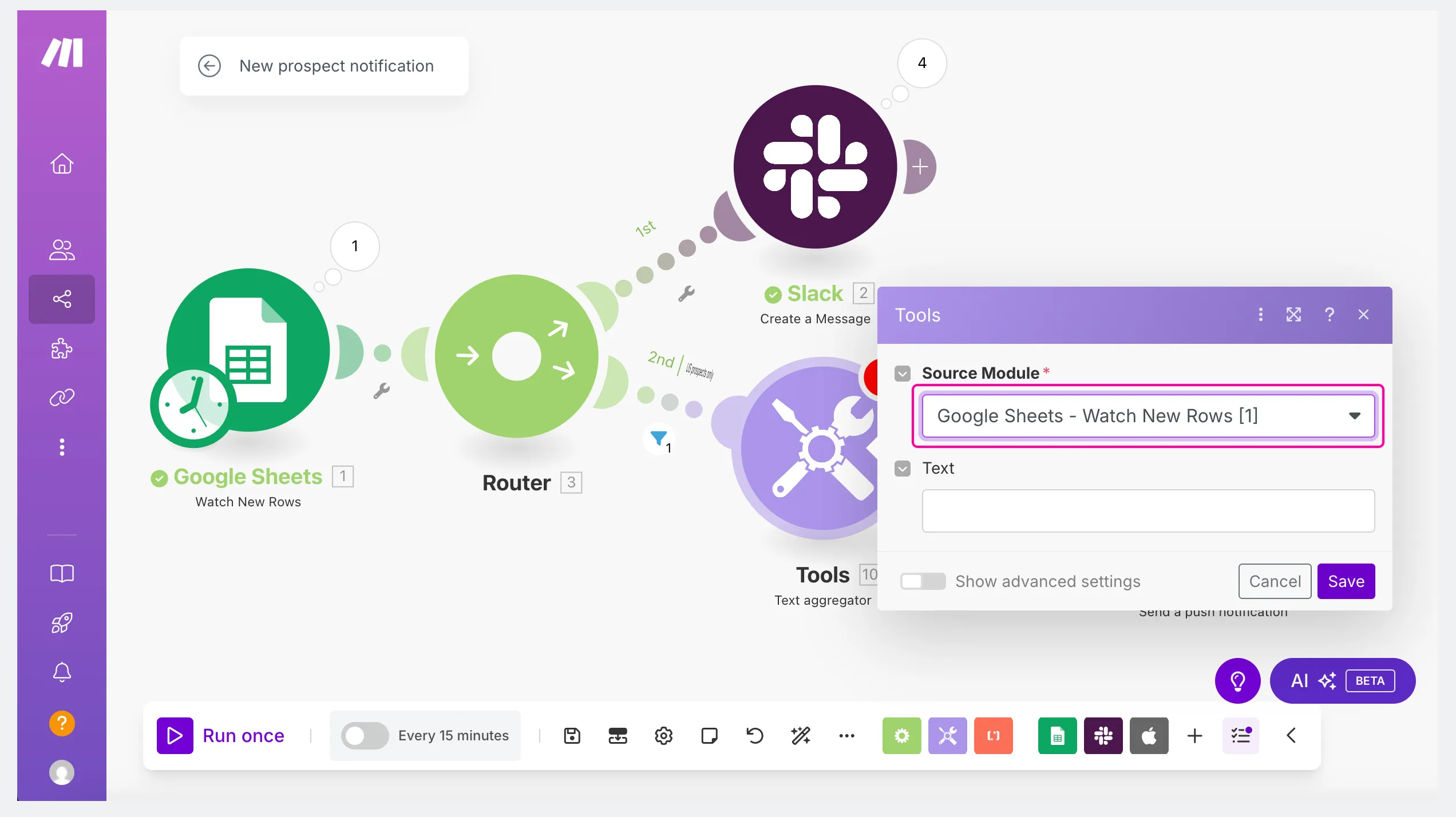Open the filter on the 2nd route
This screenshot has height=817, width=1456.
[x=659, y=440]
